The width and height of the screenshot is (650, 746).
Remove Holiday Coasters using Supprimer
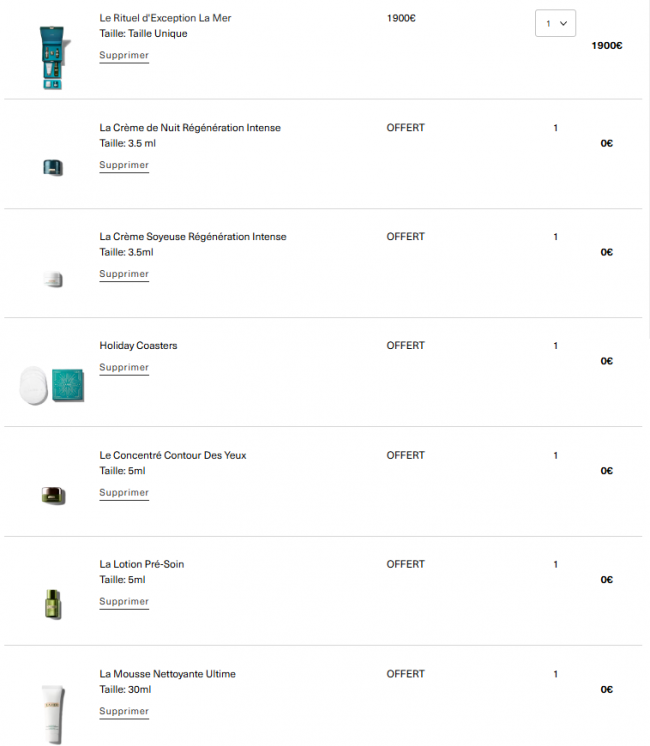[124, 368]
